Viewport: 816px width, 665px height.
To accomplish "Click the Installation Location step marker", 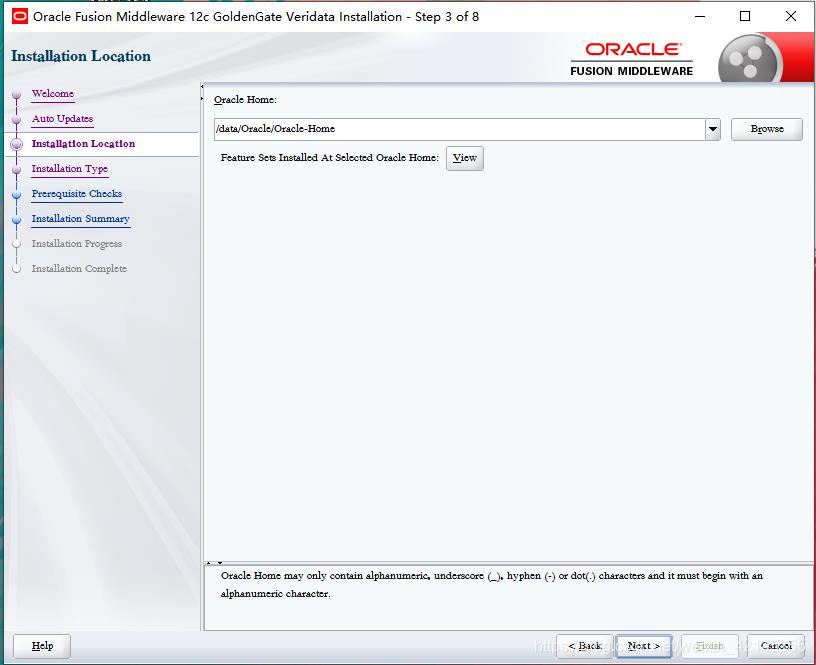I will coord(17,144).
